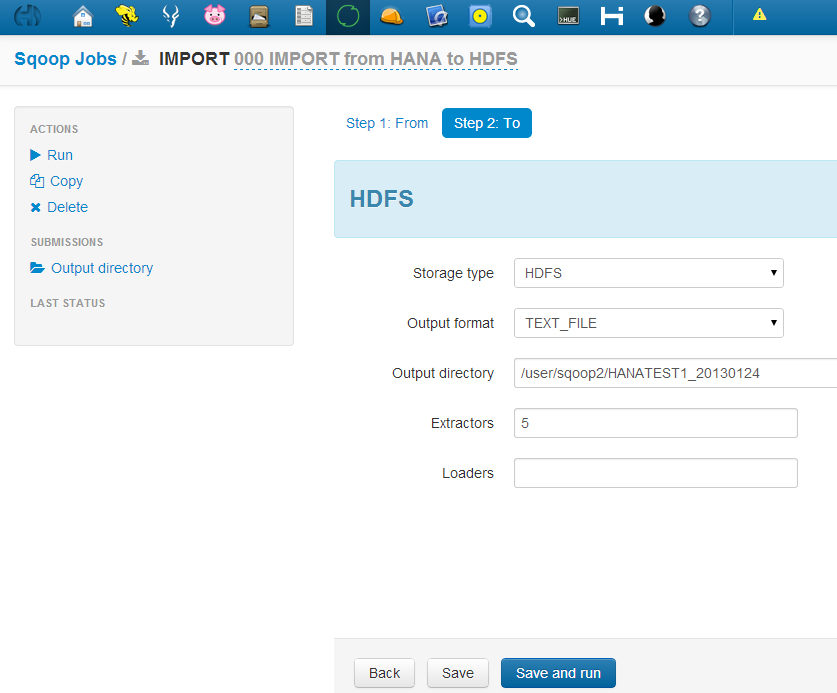Image resolution: width=837 pixels, height=693 pixels.
Task: Click the Save button
Action: point(457,673)
